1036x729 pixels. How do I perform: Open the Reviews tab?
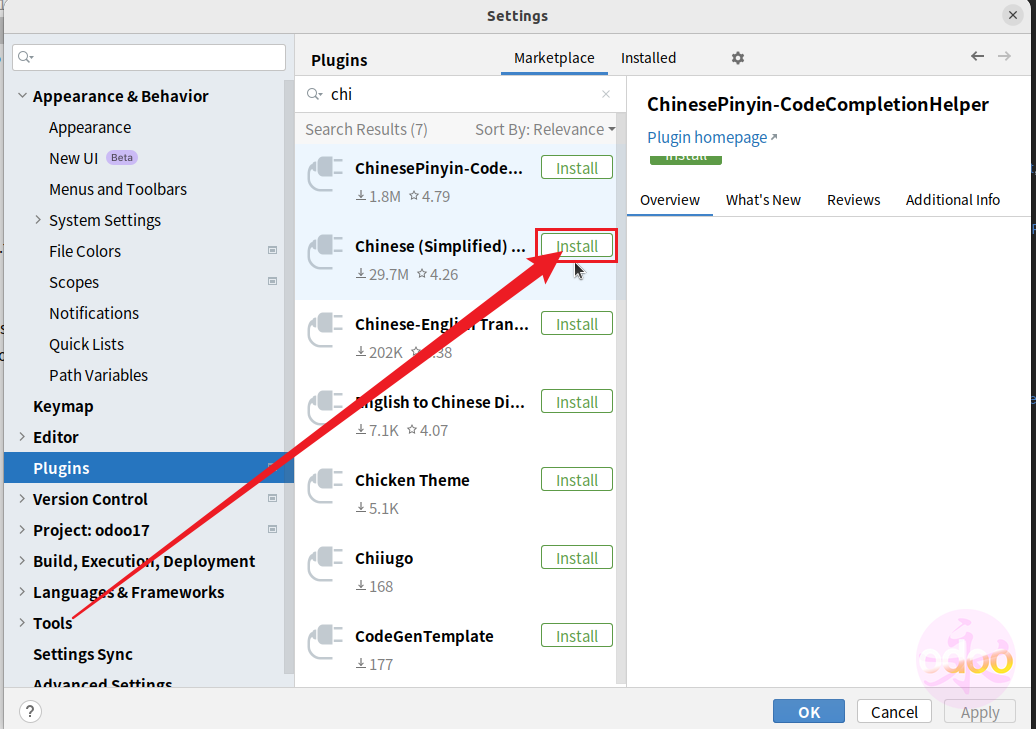coord(853,200)
